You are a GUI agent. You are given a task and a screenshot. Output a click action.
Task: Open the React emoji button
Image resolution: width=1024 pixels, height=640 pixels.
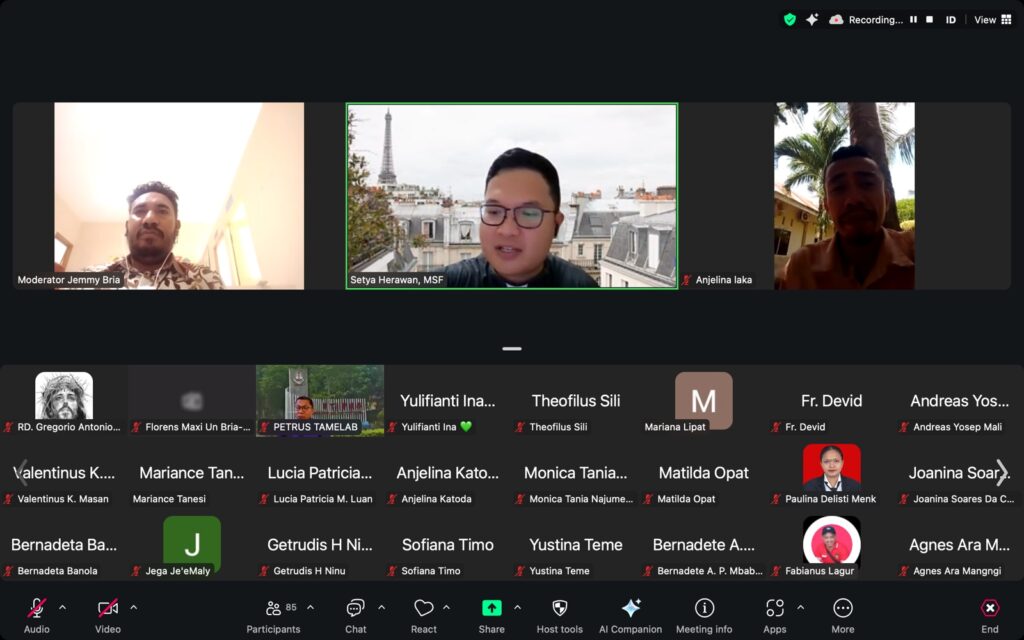click(x=423, y=609)
